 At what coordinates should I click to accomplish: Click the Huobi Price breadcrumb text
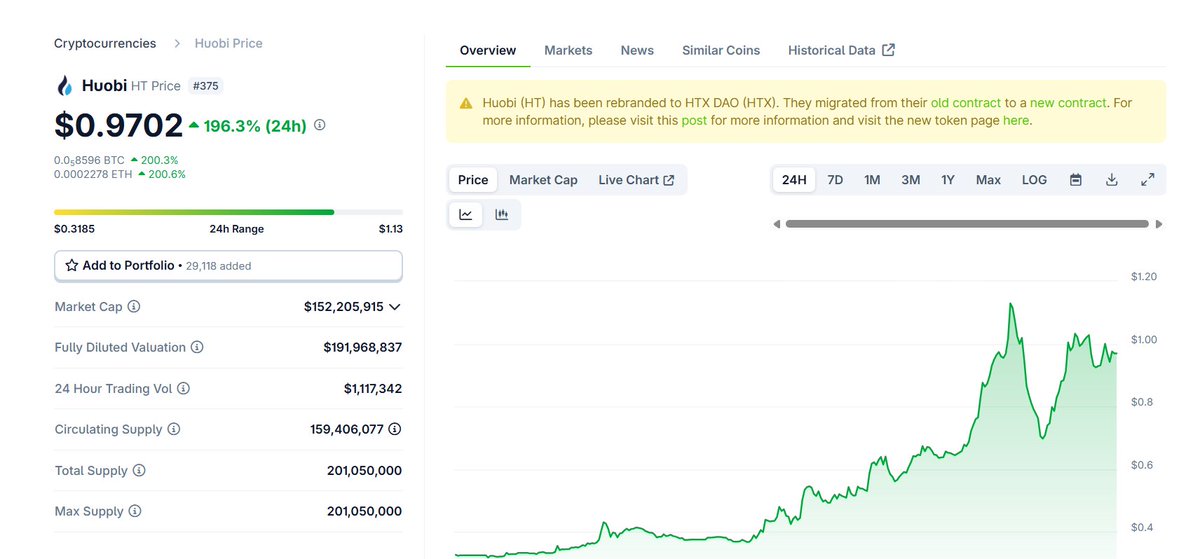click(x=228, y=43)
